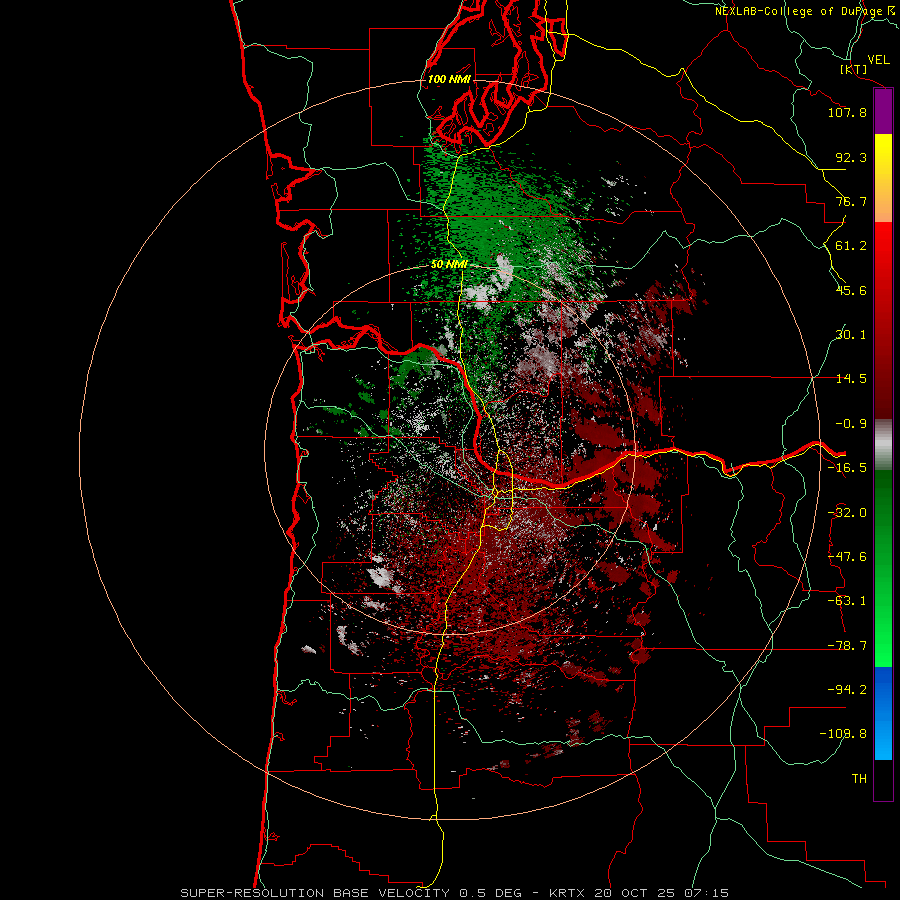Viewport: 900px width, 900px height.
Task: Click the -32.0 legend value
Action: 847,513
